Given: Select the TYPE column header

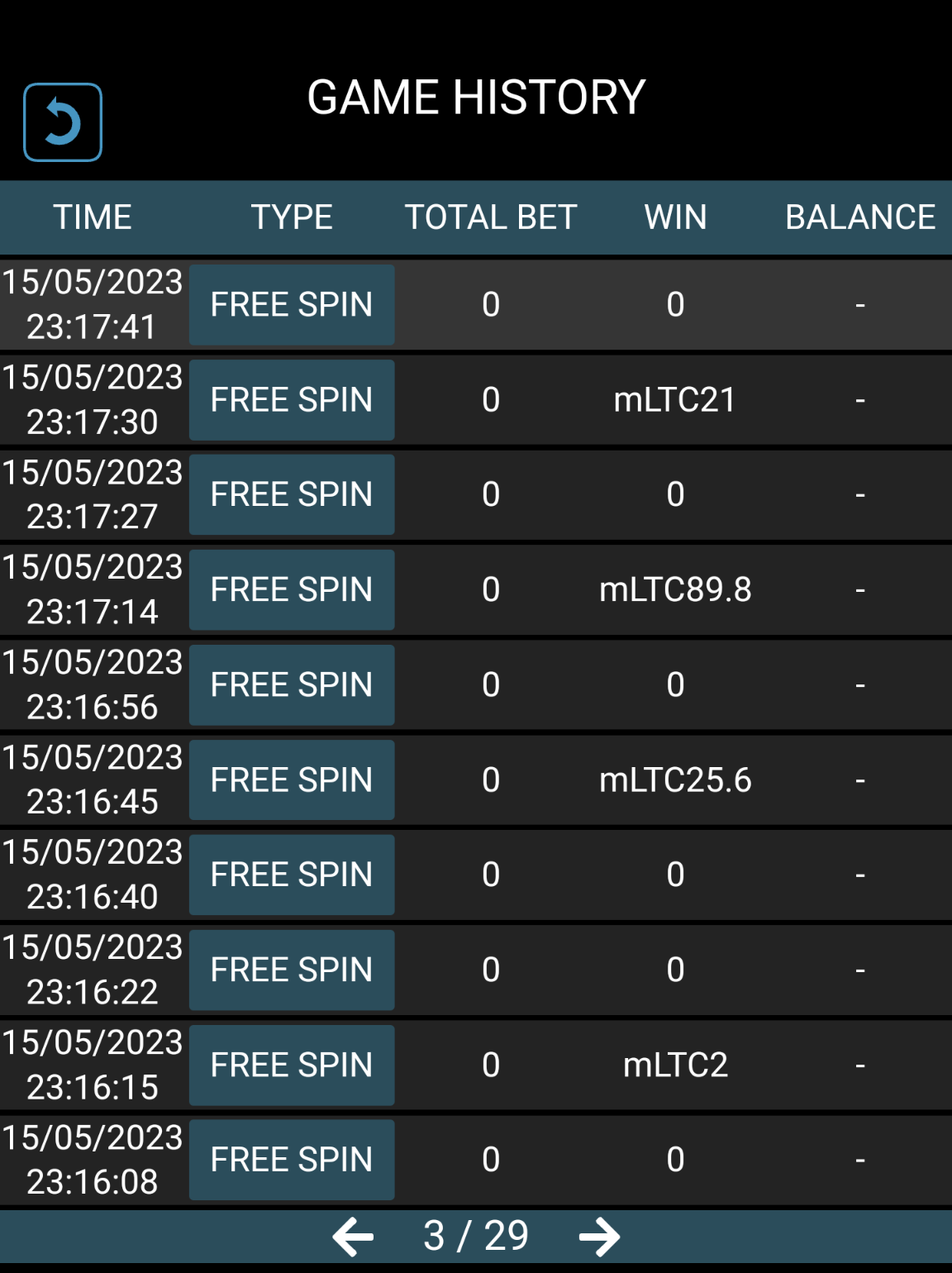Looking at the screenshot, I should pos(292,217).
